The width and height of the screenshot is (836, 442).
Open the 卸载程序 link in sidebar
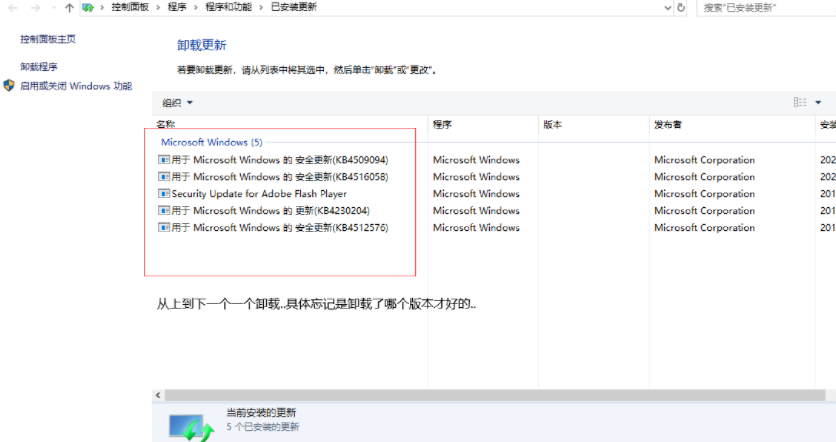click(40, 68)
